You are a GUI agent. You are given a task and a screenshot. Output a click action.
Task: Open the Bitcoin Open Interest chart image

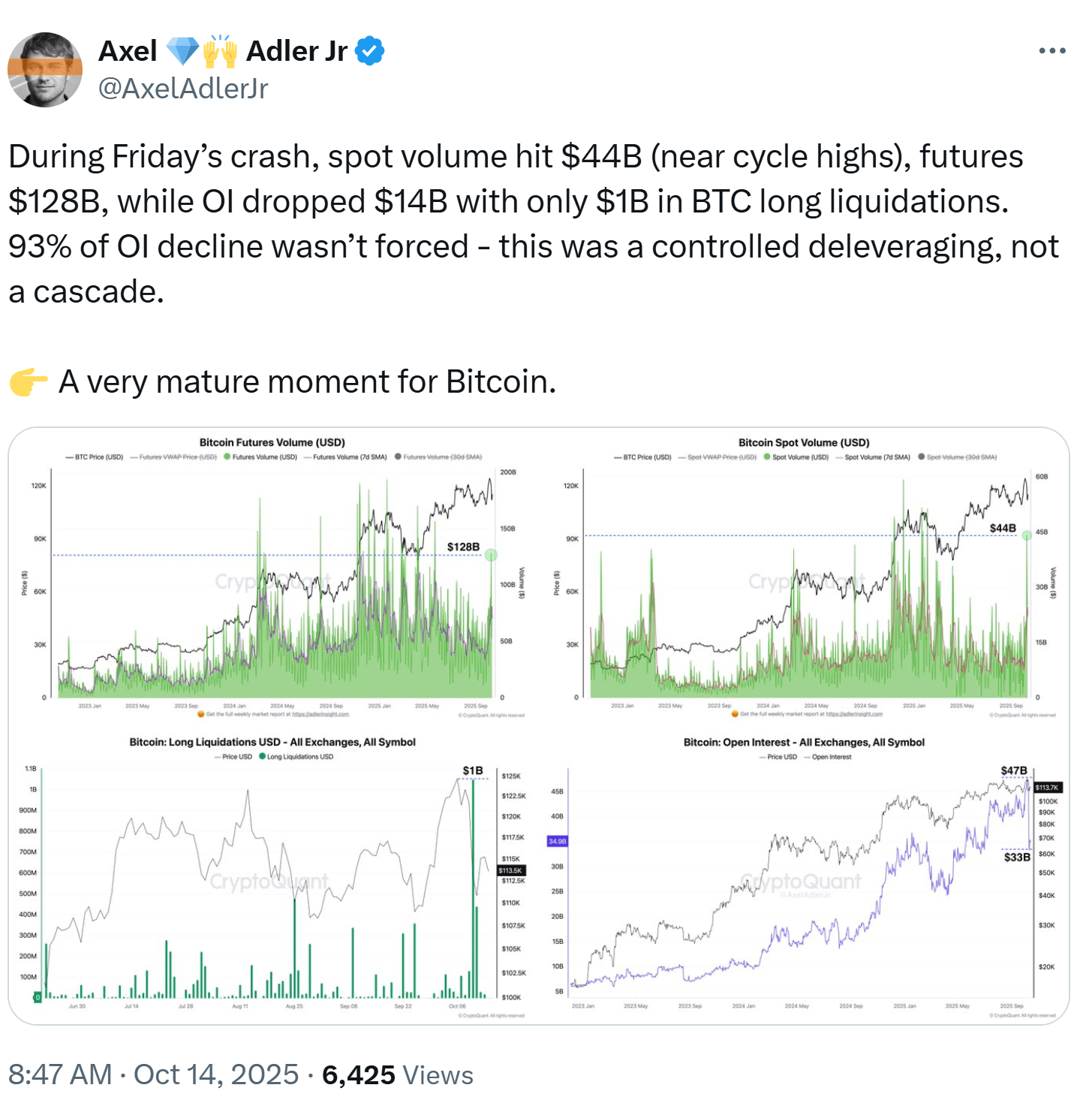tap(805, 878)
